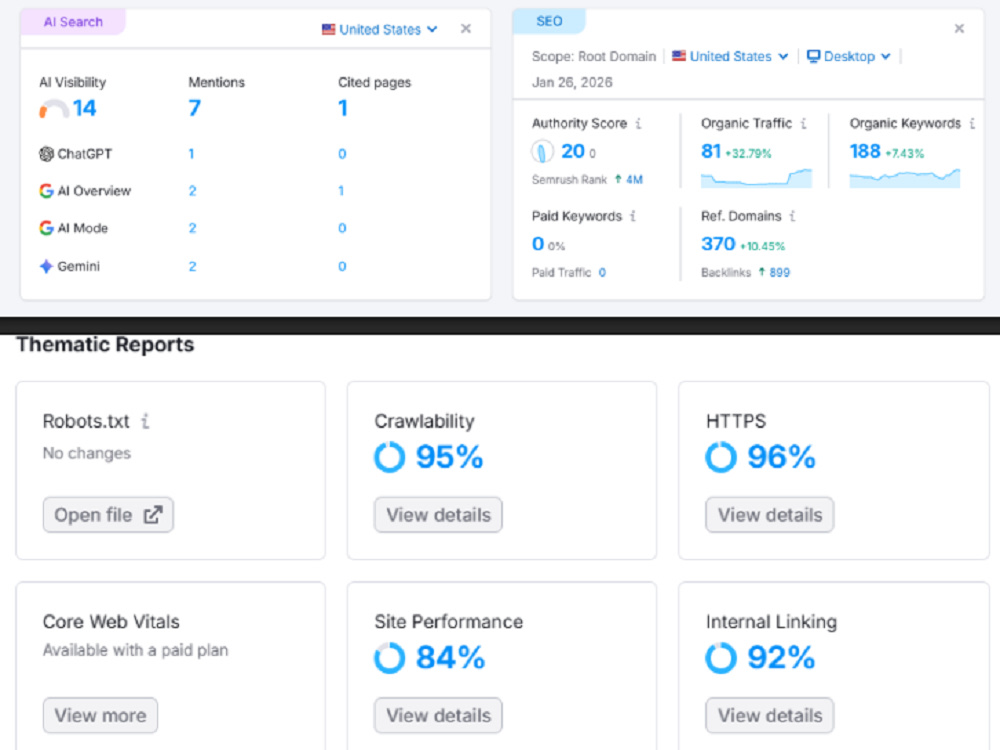Click the Paid Traffic value 0
The height and width of the screenshot is (750, 1000).
coord(602,272)
